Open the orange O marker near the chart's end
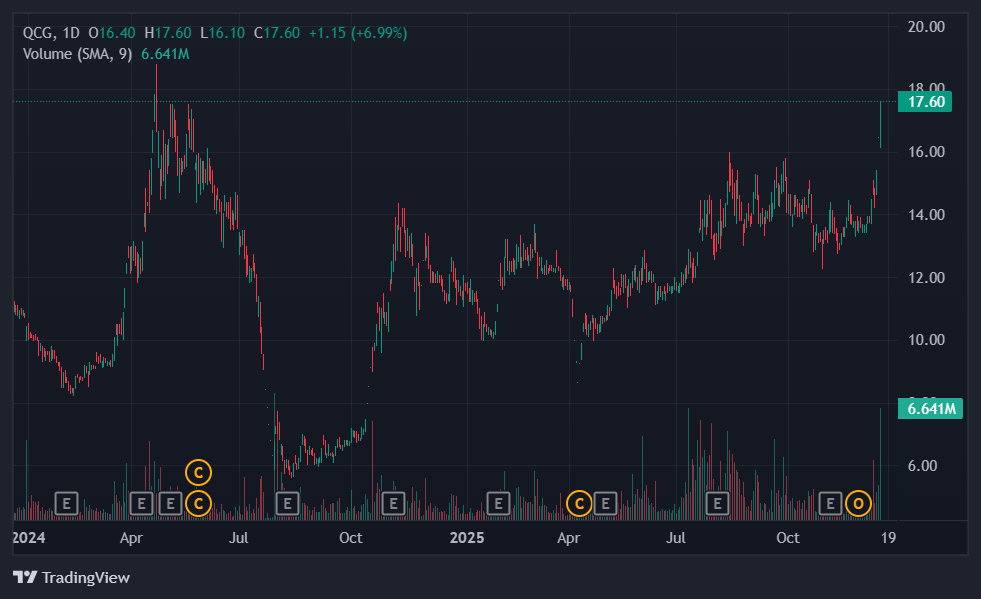Screen dimensions: 981x599 coord(857,503)
